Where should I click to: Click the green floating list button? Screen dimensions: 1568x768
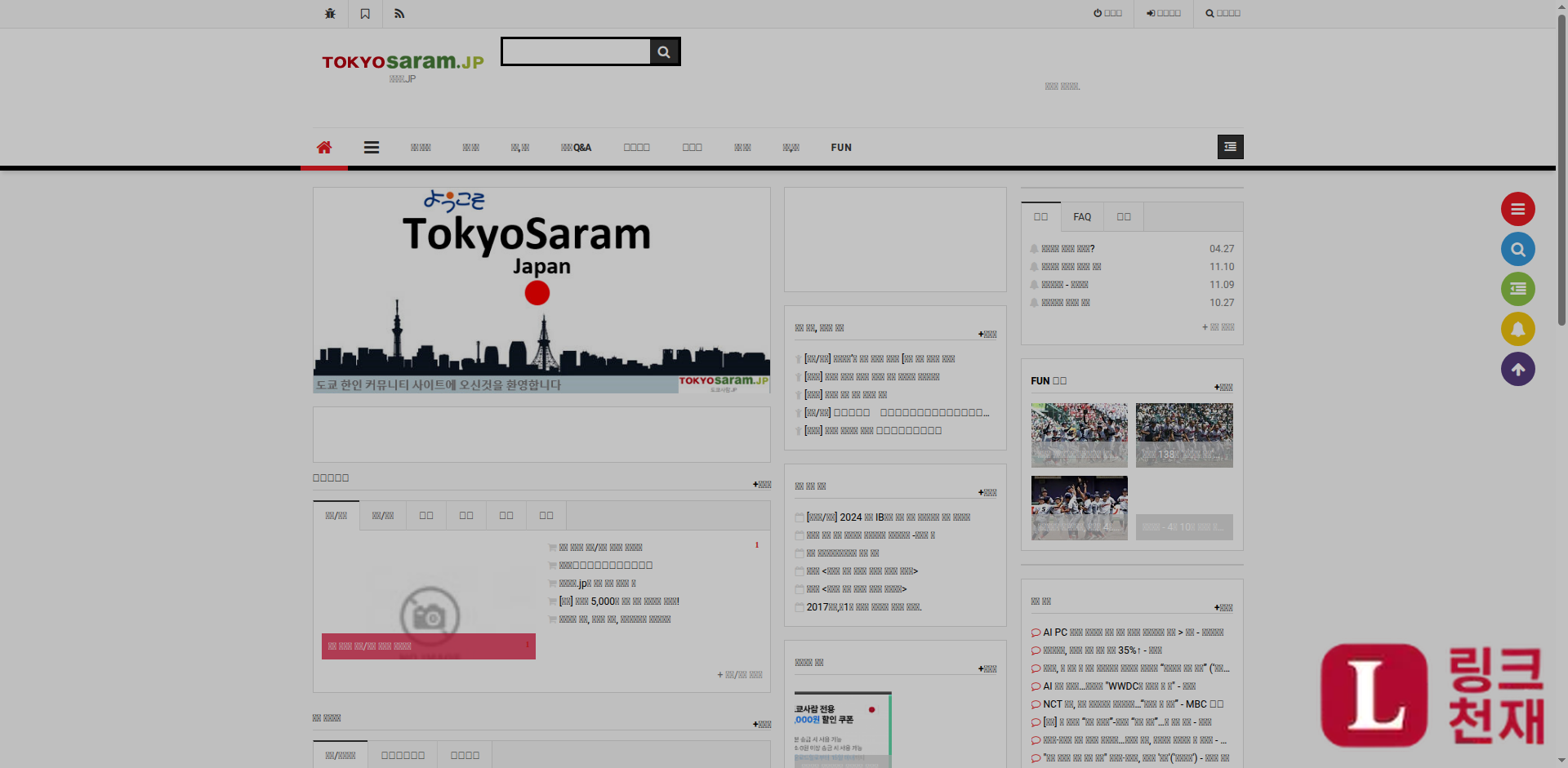pyautogui.click(x=1517, y=289)
